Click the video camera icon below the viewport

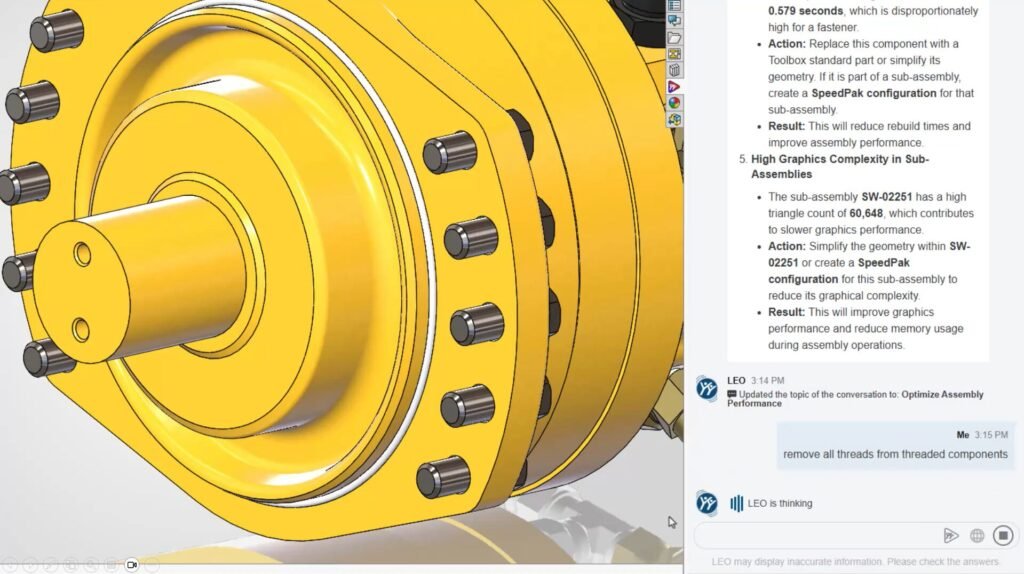pos(131,565)
